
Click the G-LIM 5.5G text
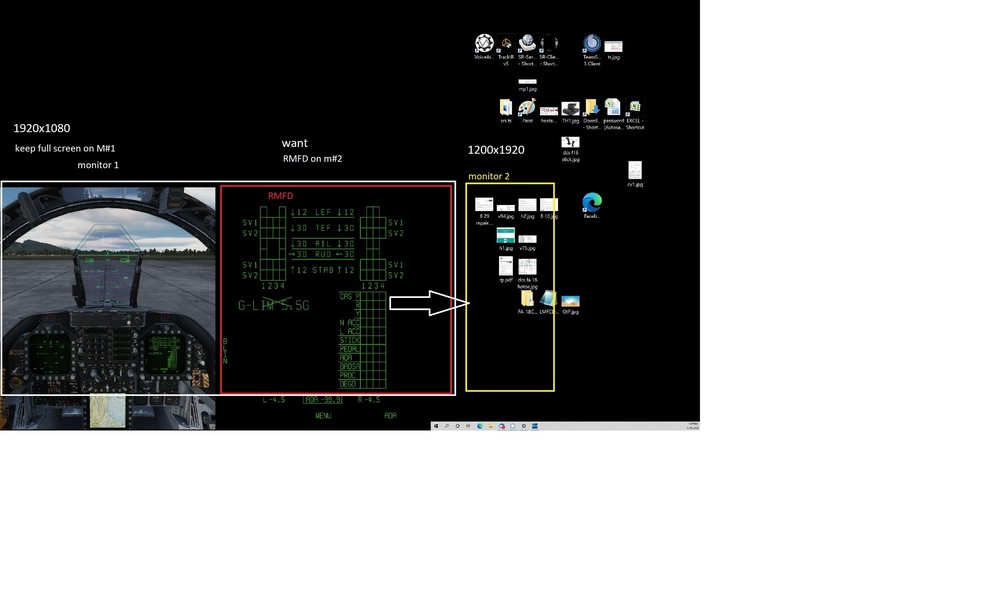point(274,306)
